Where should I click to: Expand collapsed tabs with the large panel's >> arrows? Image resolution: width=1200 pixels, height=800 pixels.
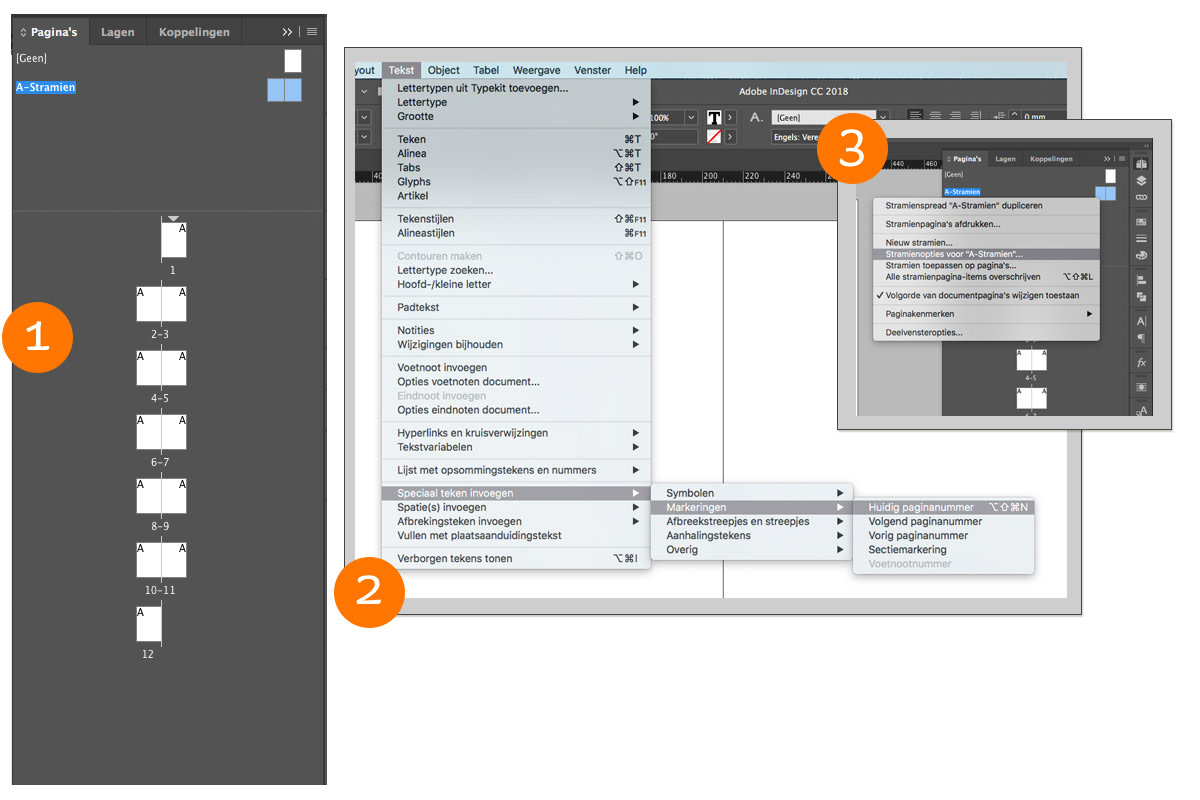point(288,32)
